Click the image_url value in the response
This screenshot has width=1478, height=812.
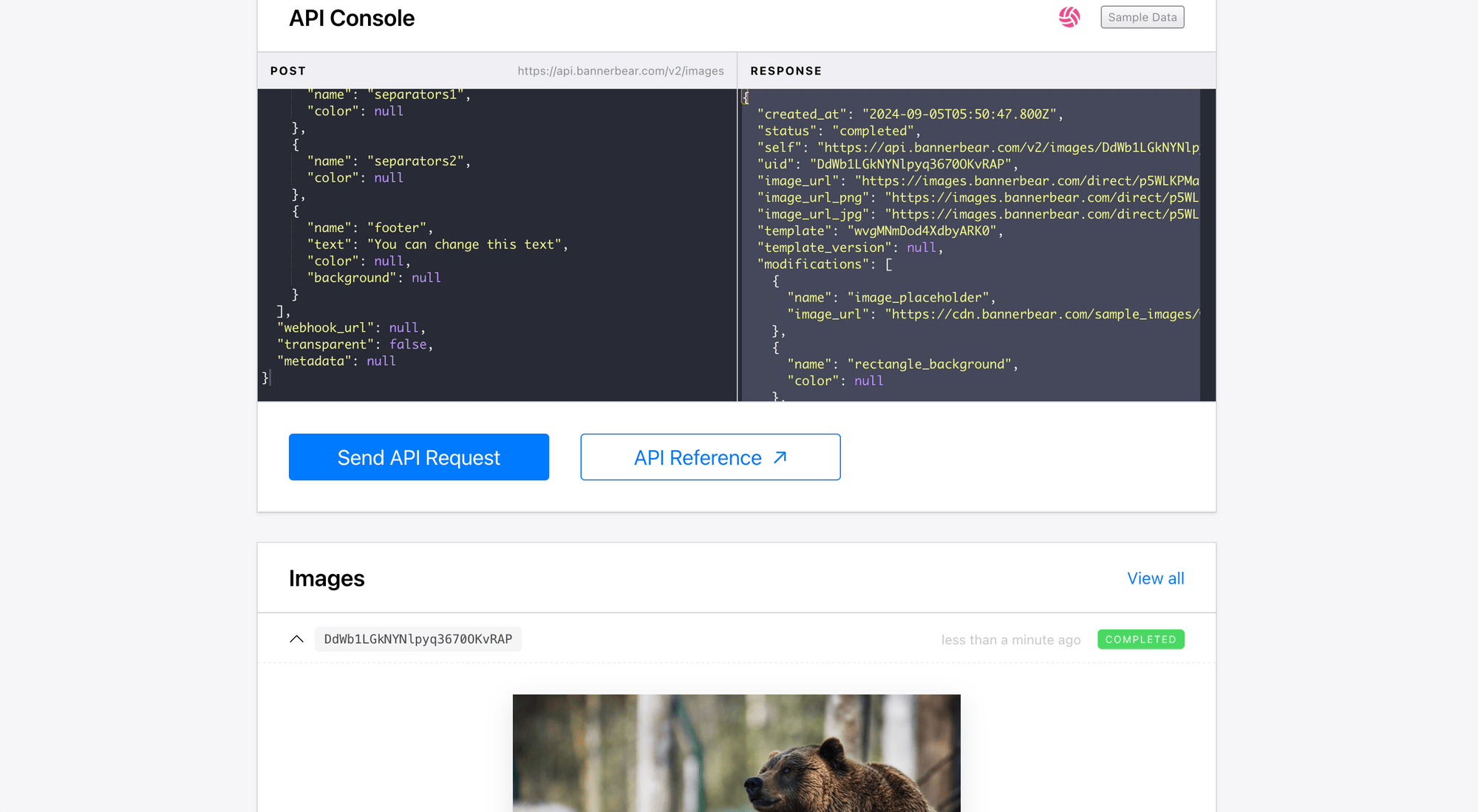point(1035,180)
